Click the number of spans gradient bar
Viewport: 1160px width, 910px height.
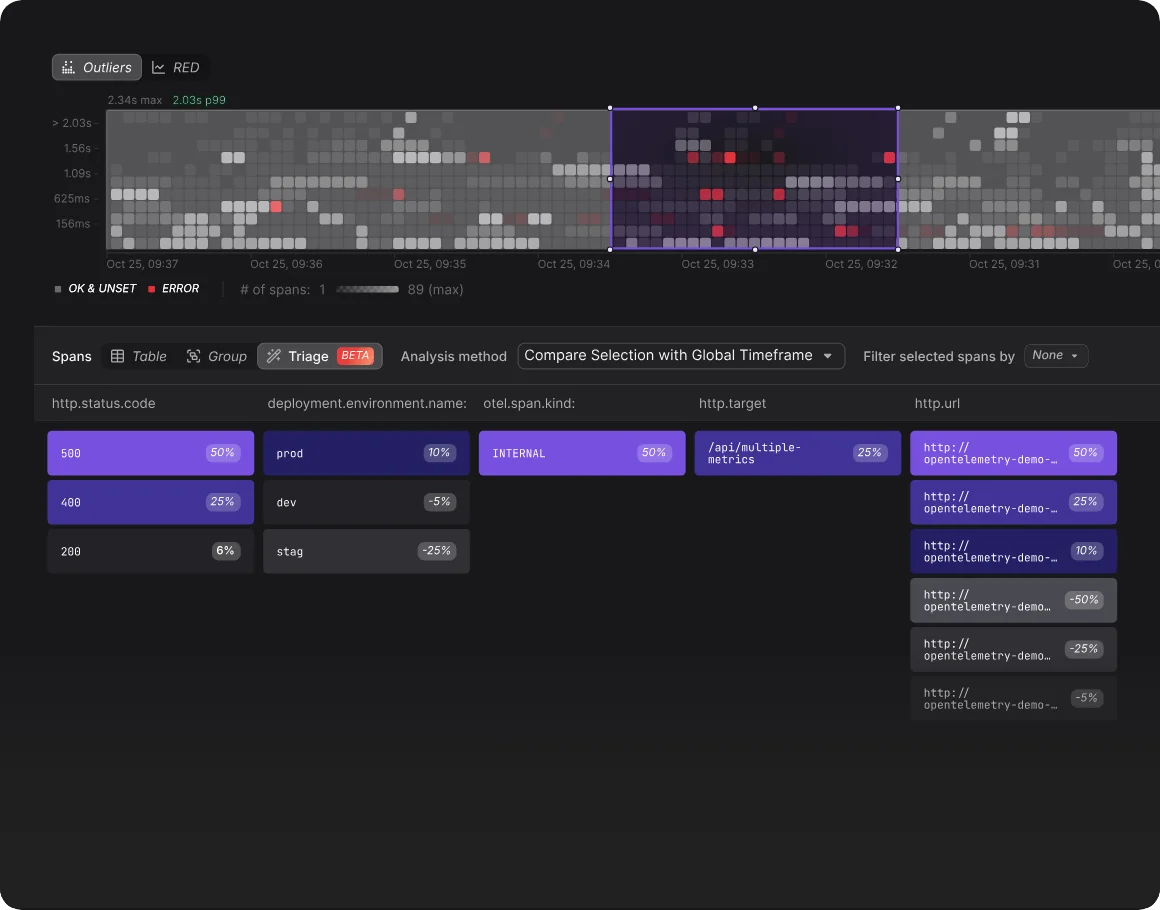367,289
